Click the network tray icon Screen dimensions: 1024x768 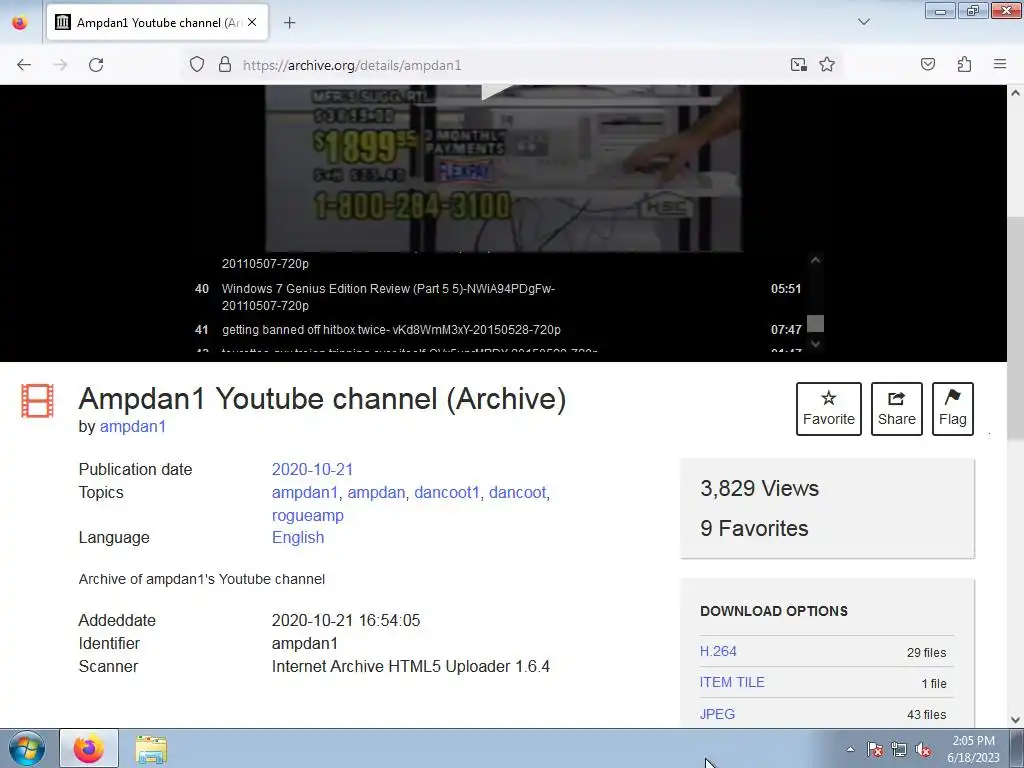(x=899, y=749)
